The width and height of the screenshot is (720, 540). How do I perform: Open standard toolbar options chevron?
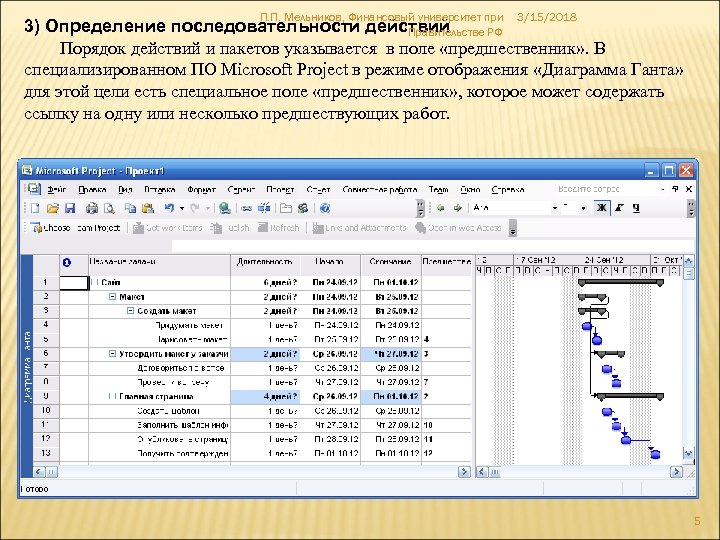pos(420,208)
